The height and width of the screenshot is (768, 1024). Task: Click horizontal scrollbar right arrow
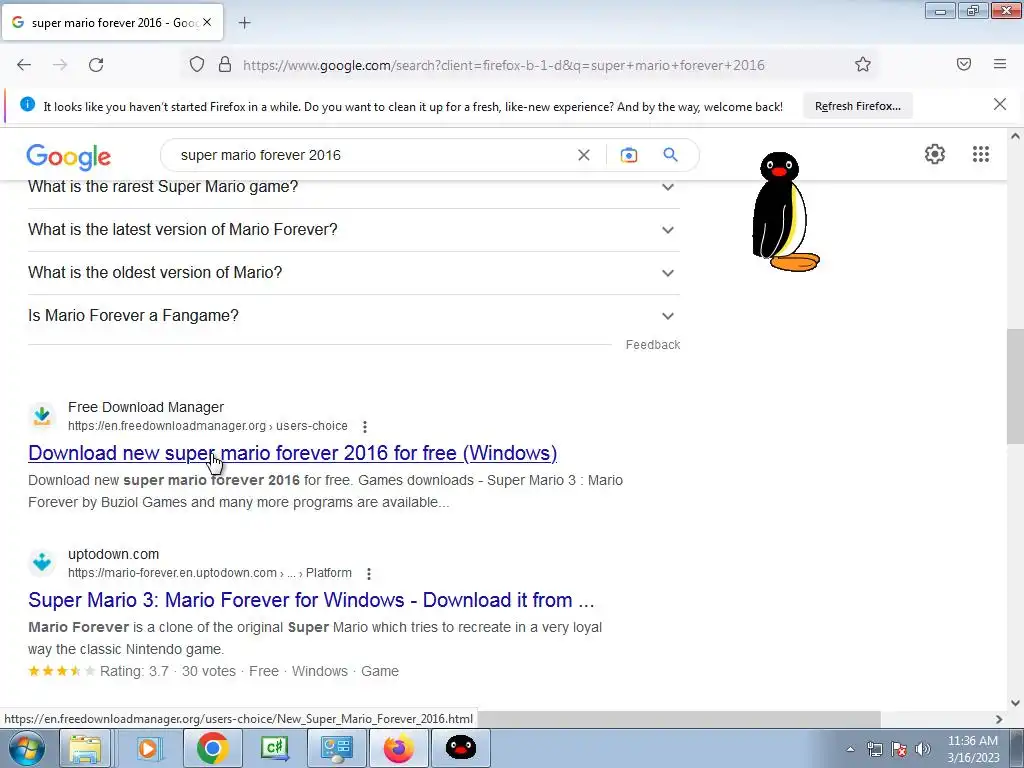pos(999,719)
